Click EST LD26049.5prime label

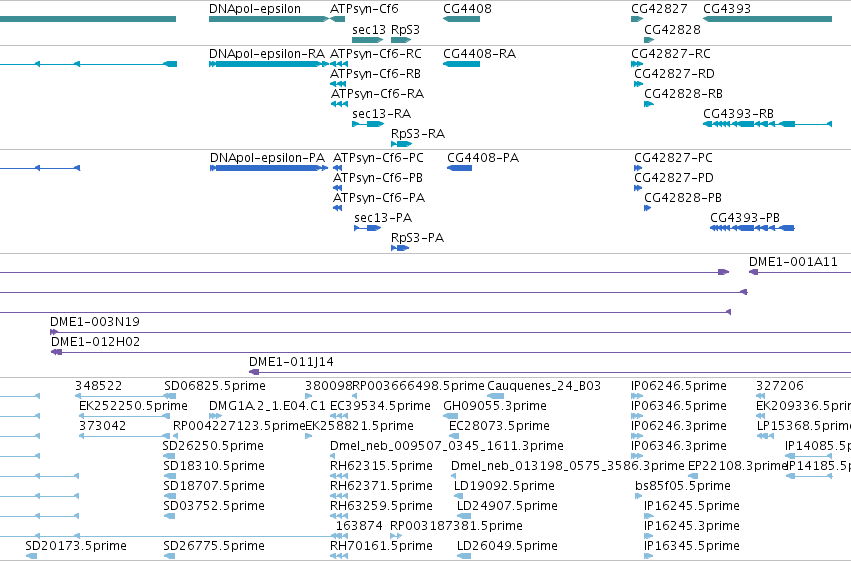click(507, 546)
